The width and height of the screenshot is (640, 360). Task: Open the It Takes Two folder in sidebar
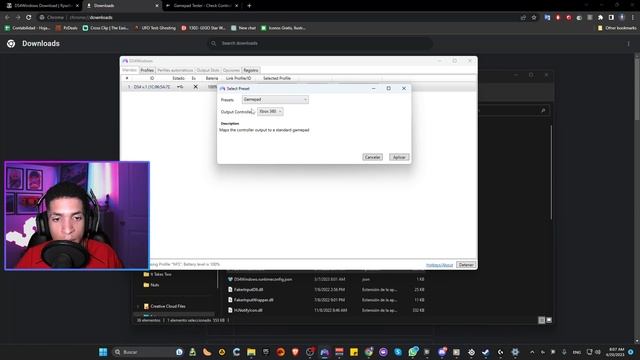[x=158, y=274]
